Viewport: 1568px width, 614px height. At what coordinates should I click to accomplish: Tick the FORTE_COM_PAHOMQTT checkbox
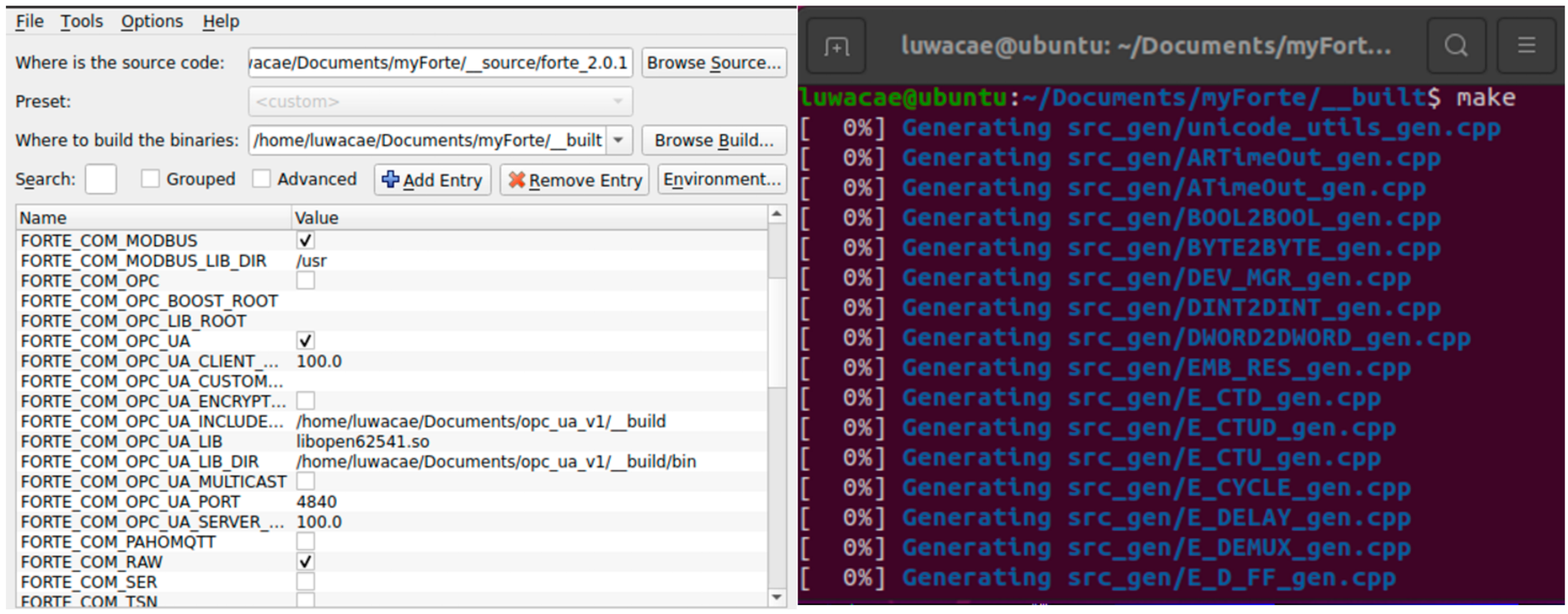point(306,541)
